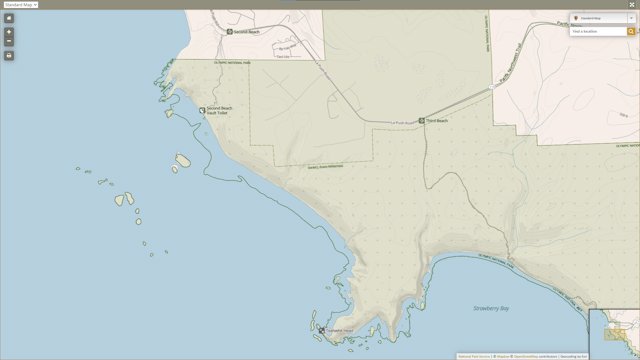Click the Second Beach Vault Toilet label
This screenshot has width=640, height=360.
(219, 110)
